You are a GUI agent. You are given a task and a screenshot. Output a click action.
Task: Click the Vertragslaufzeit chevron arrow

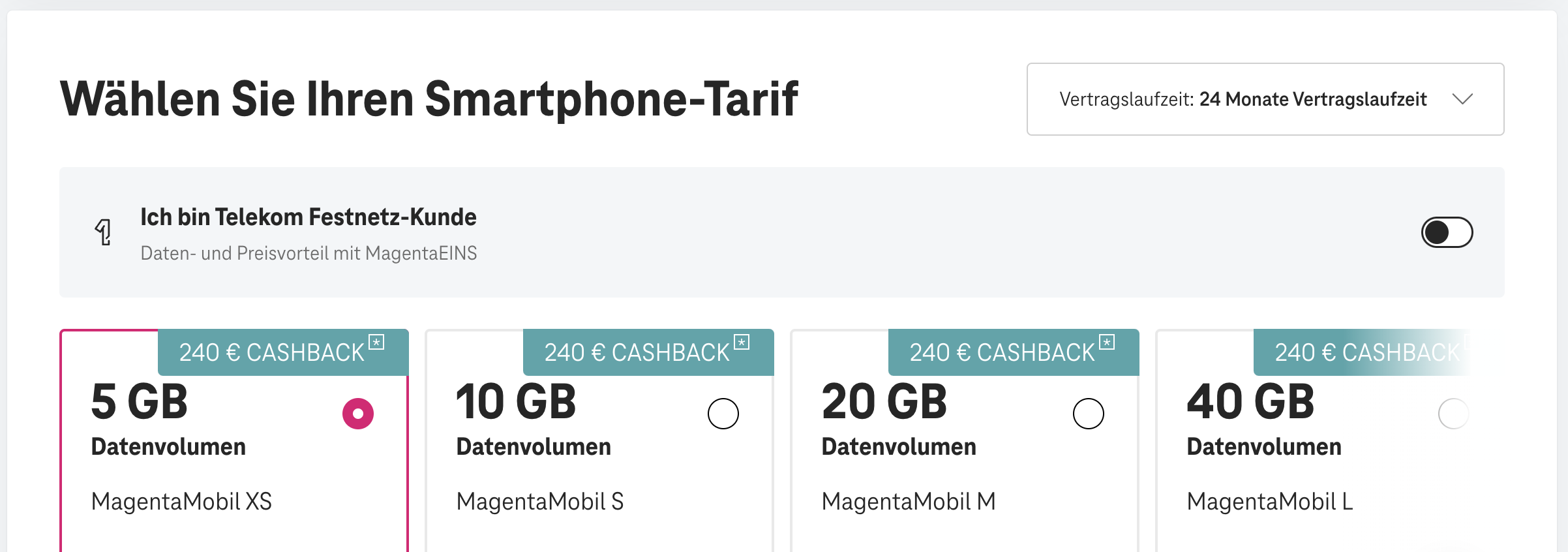pos(1462,99)
